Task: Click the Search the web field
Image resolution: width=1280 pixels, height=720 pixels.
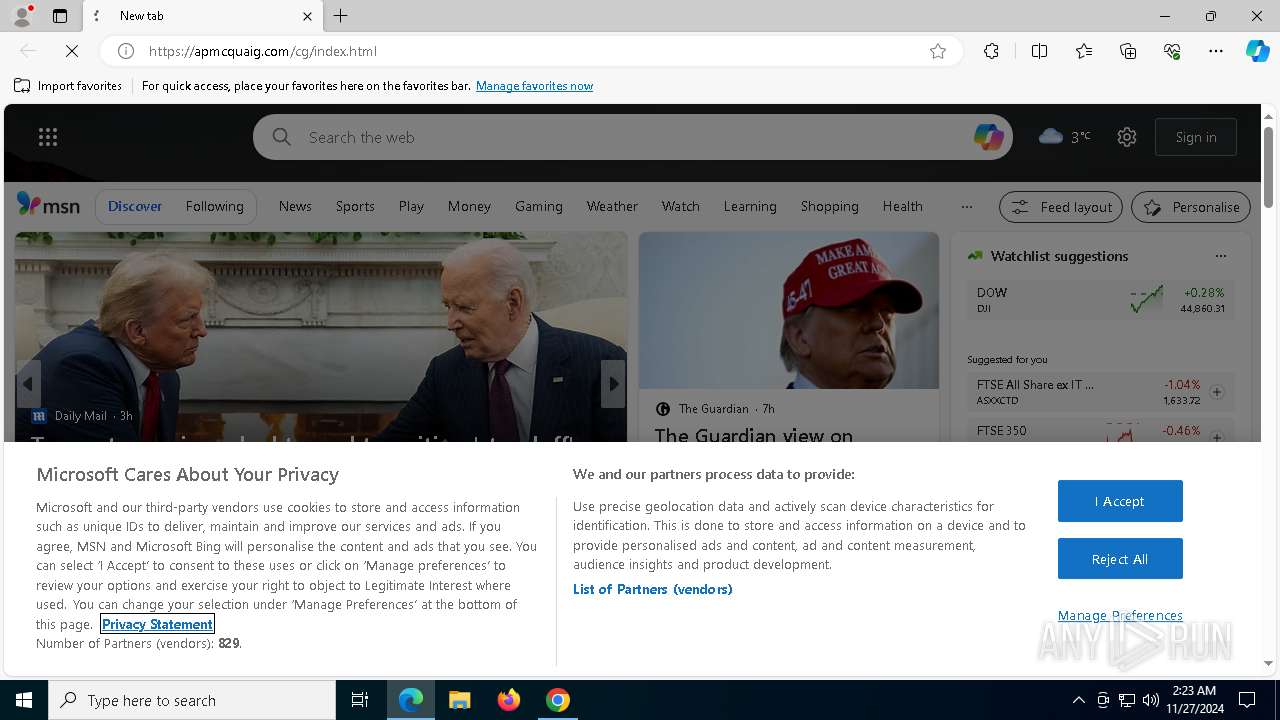Action: tap(633, 137)
